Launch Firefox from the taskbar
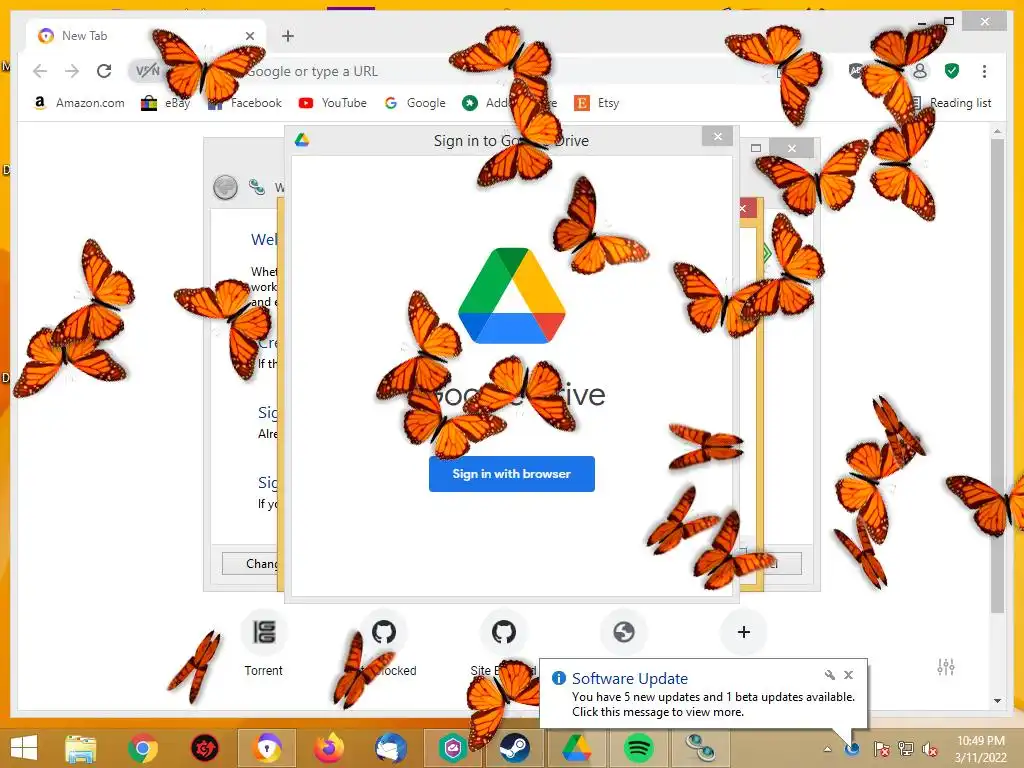 coord(329,748)
